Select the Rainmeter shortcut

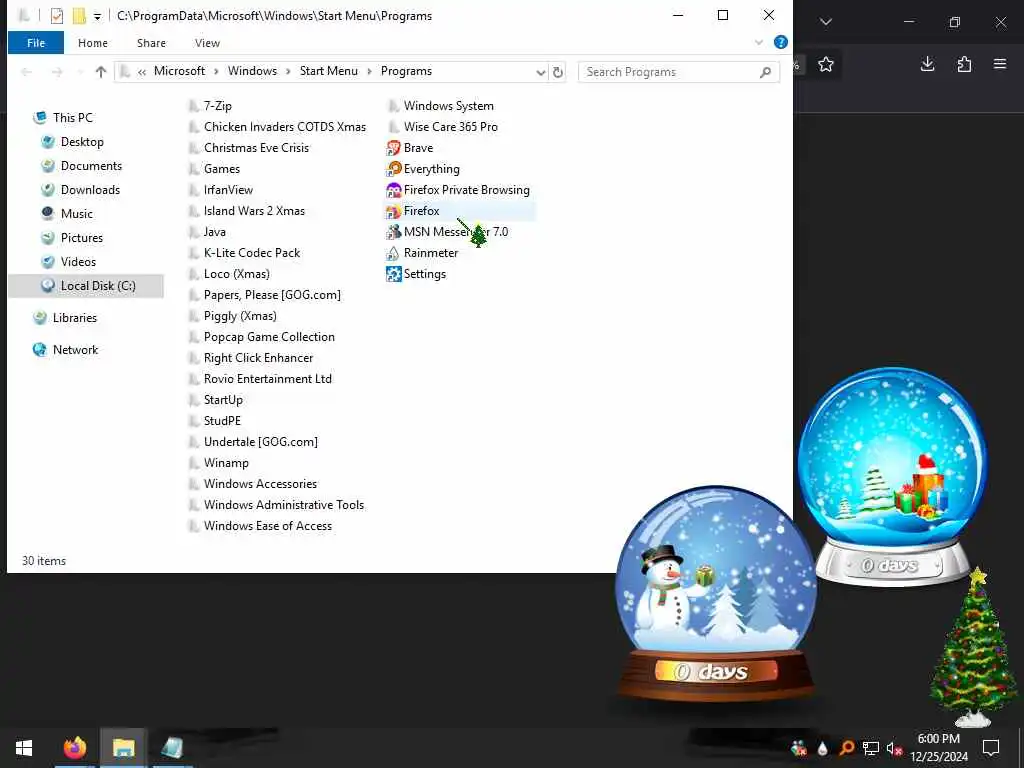coord(422,253)
